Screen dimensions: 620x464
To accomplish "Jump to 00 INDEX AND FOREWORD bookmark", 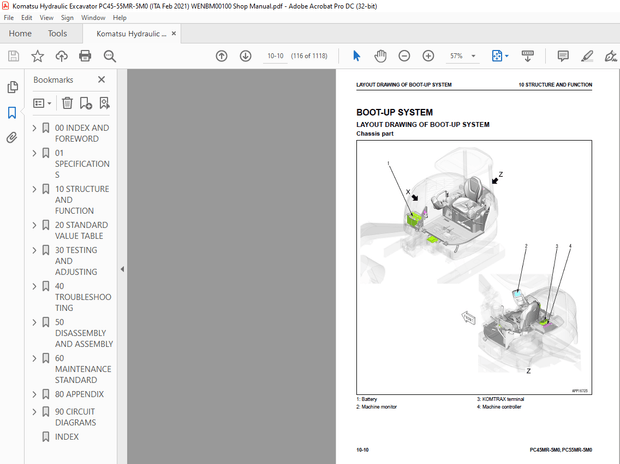I will coord(82,133).
